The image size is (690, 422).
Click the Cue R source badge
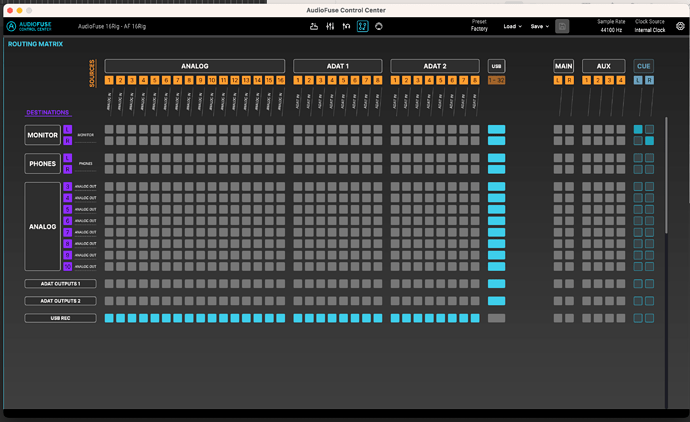650,80
